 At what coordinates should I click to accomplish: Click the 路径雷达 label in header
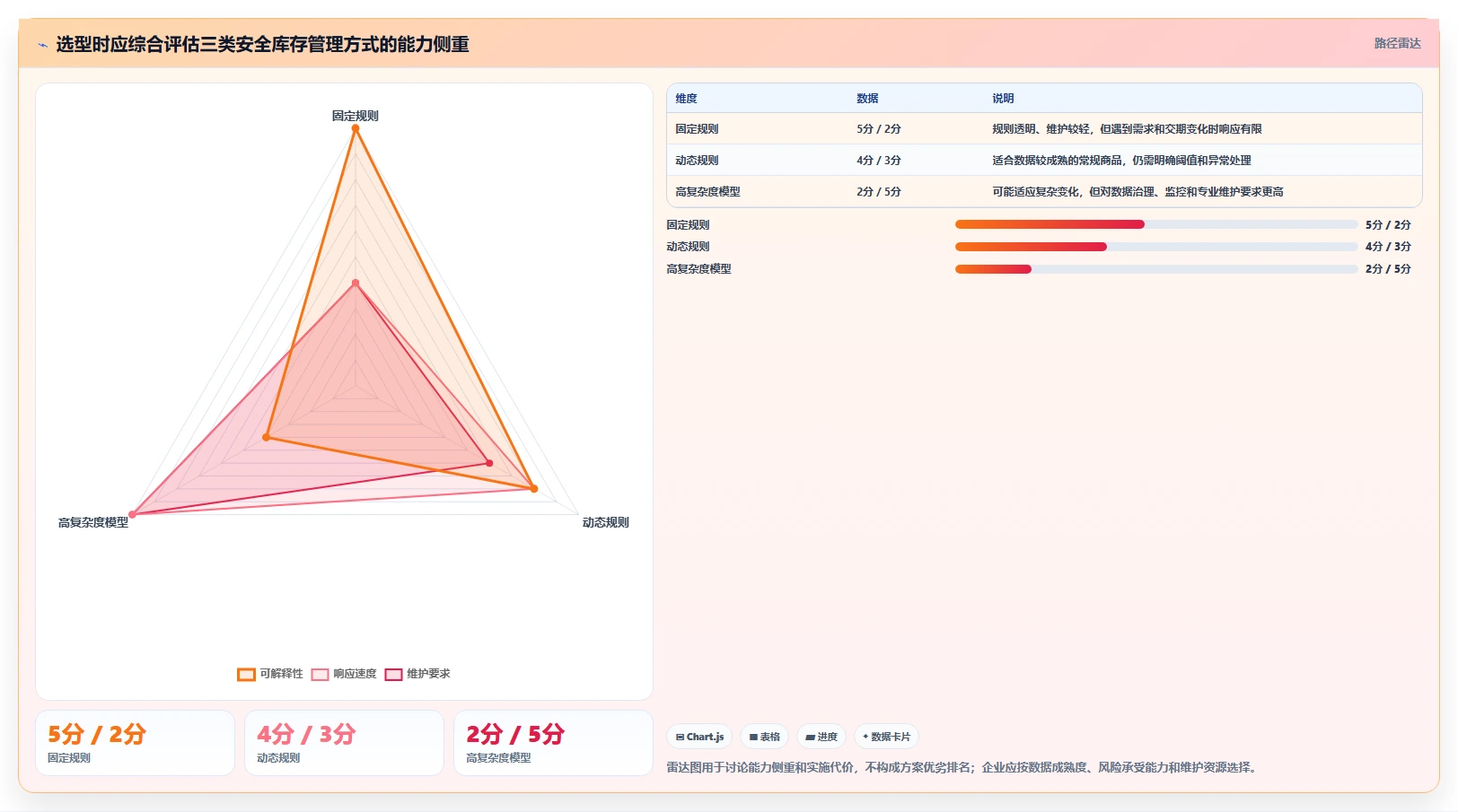tap(1397, 43)
